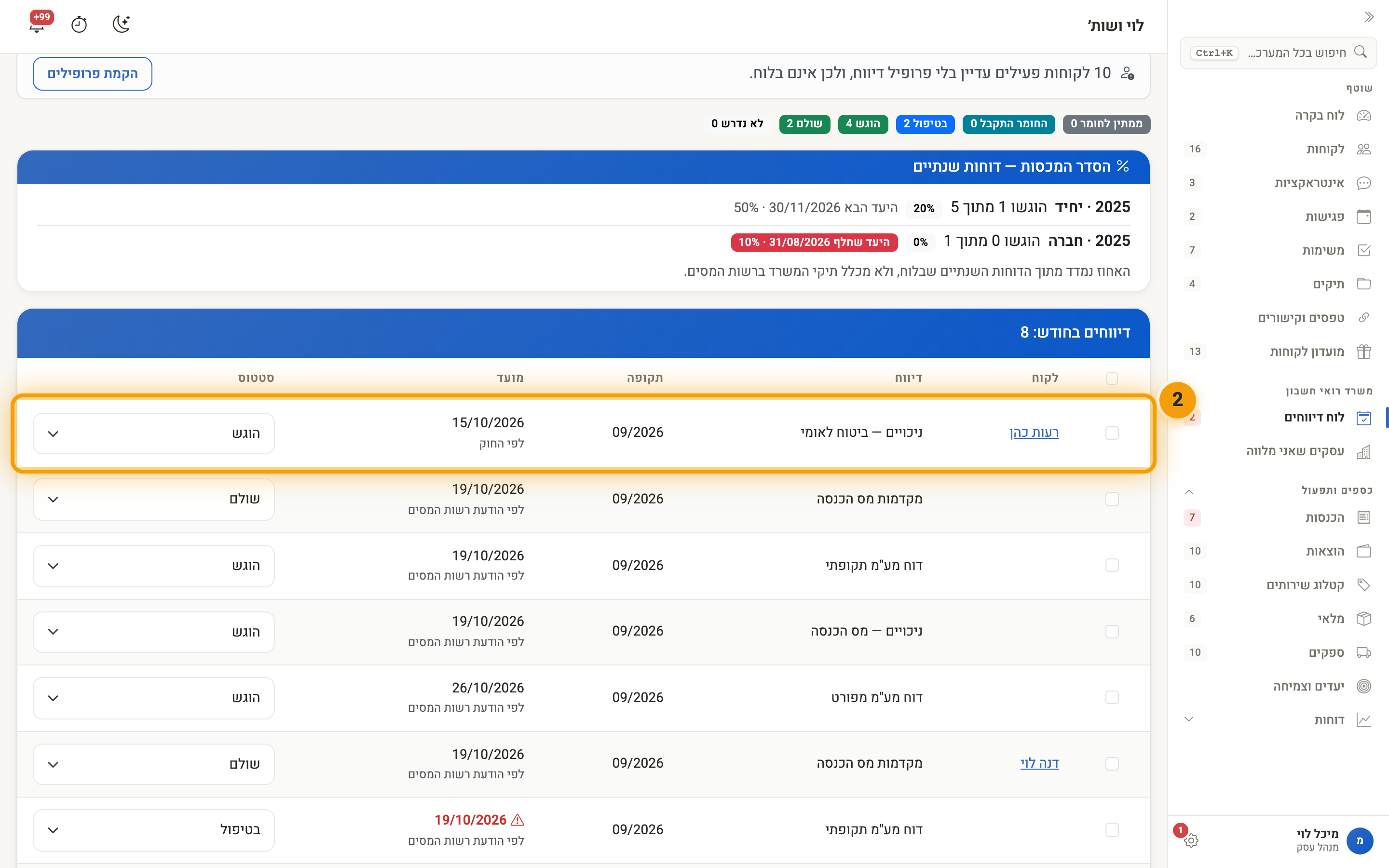Image resolution: width=1389 pixels, height=868 pixels.
Task: Click the ספקים truck icon in sidebar
Action: point(1363,652)
